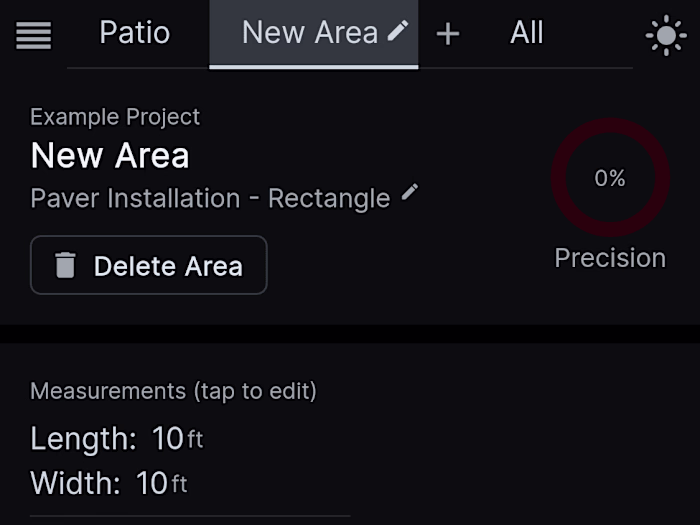
Task: Click the 0% precision ring
Action: tap(610, 178)
